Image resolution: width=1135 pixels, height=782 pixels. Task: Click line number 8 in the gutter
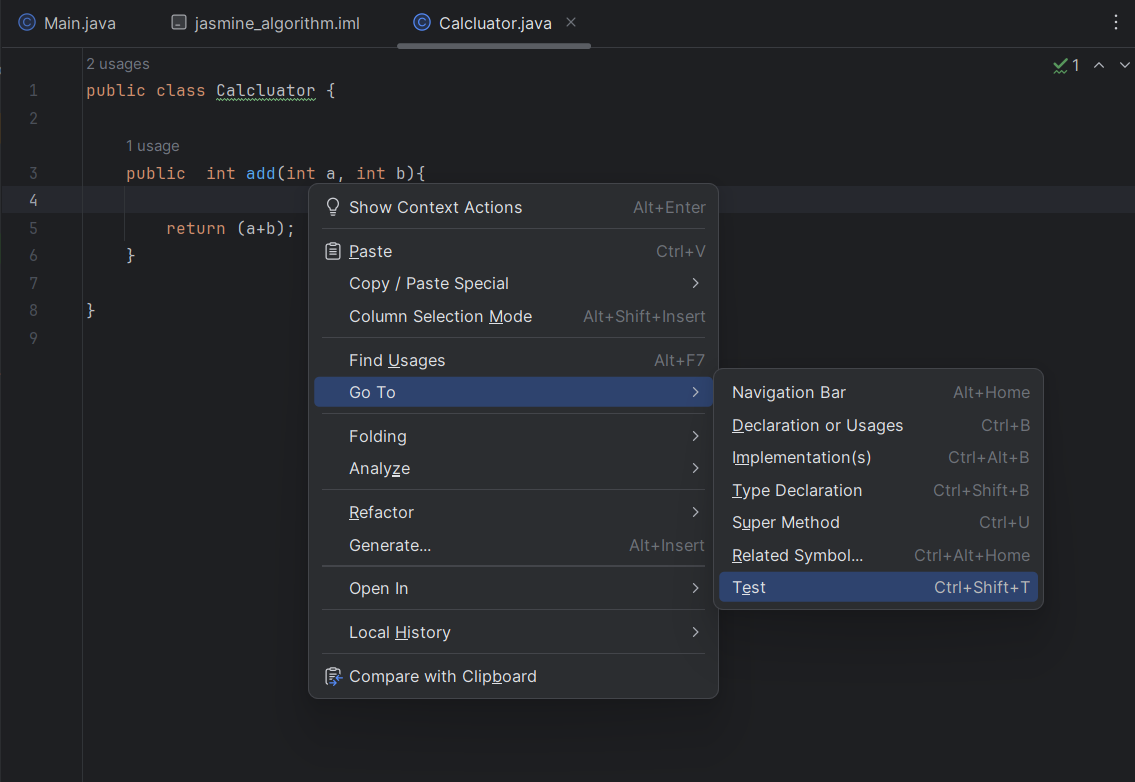[33, 310]
